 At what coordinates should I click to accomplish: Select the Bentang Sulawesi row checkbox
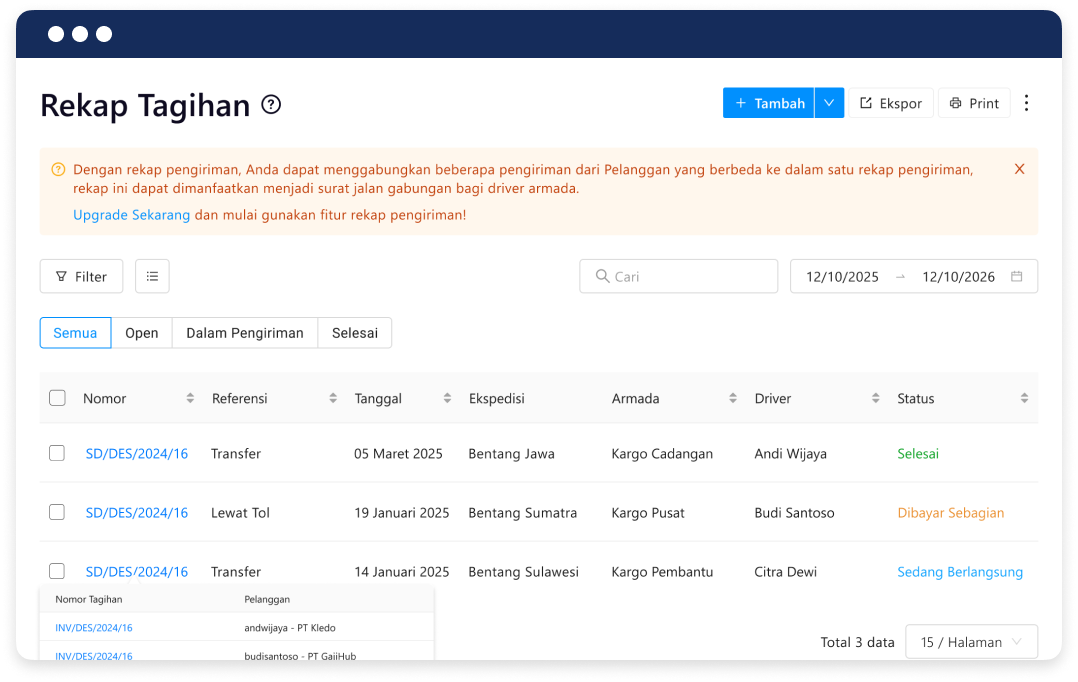(x=57, y=571)
